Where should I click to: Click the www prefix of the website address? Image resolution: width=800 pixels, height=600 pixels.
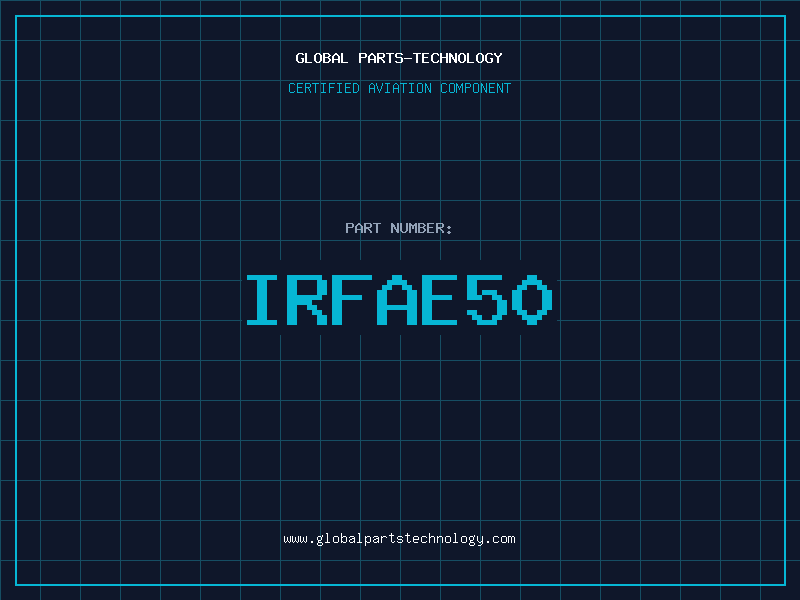click(x=295, y=539)
